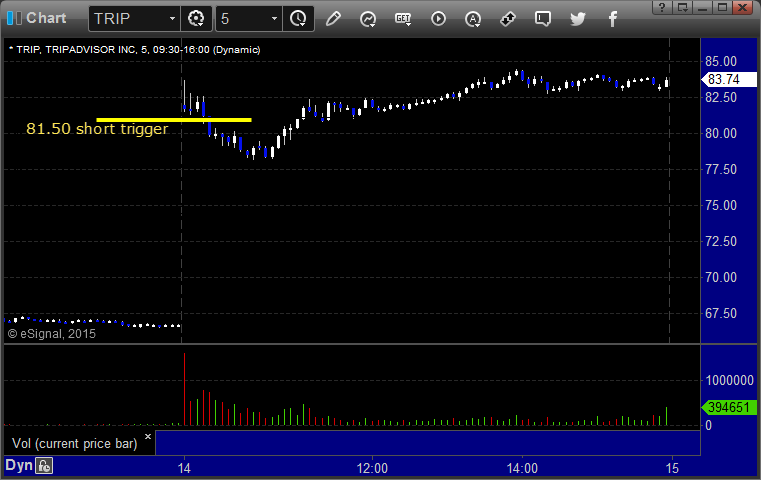Open the time template clock dropdown
761x480 pixels.
298,19
